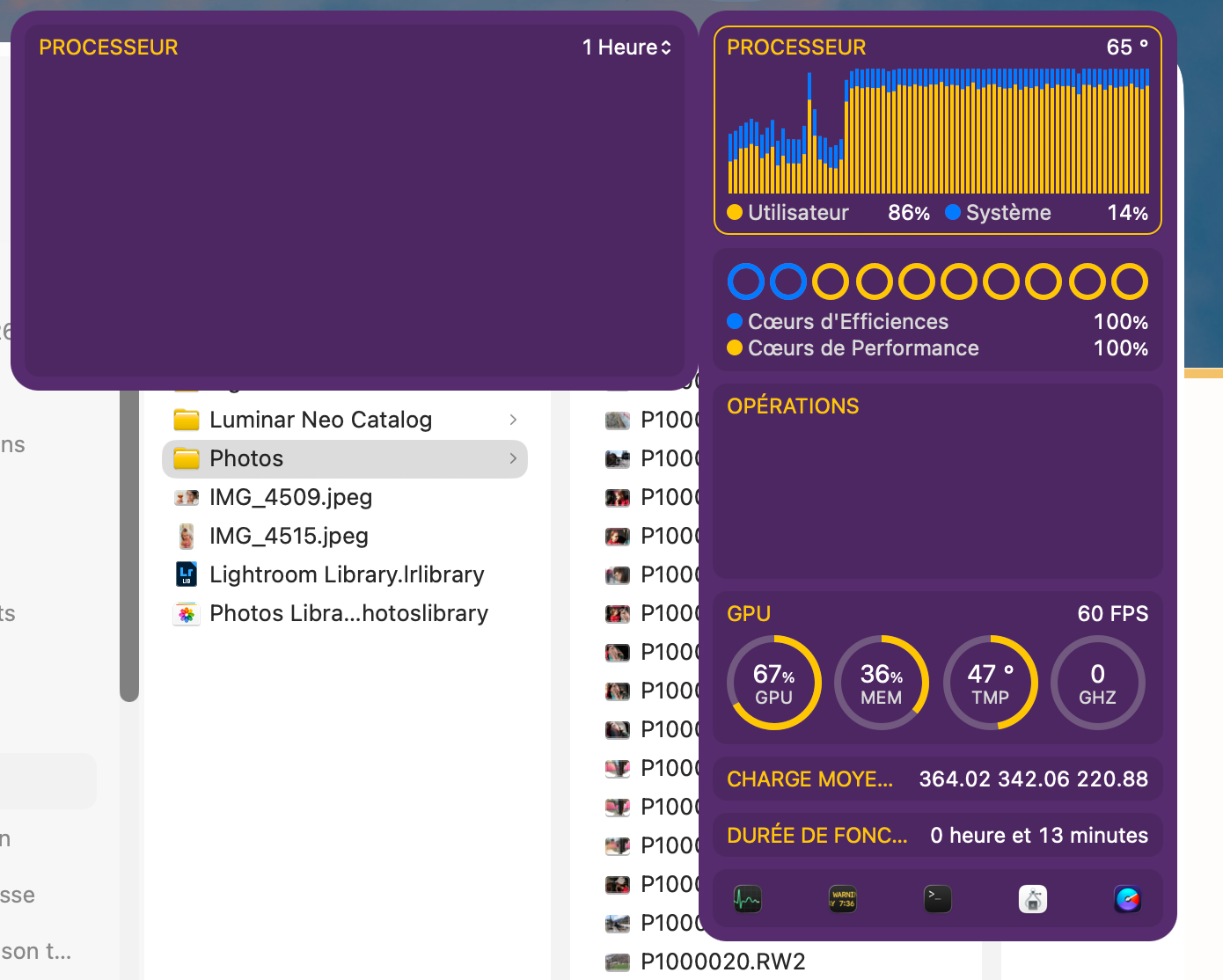Screen dimensions: 1223x980
Task: Open Activity Monitor from the shortcut icons
Action: 747,899
